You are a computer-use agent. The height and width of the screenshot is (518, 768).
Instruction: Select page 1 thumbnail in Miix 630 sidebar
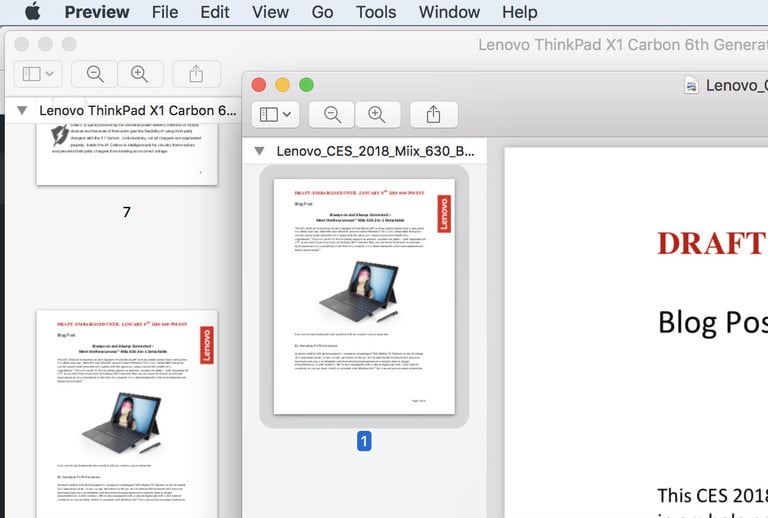coord(364,296)
